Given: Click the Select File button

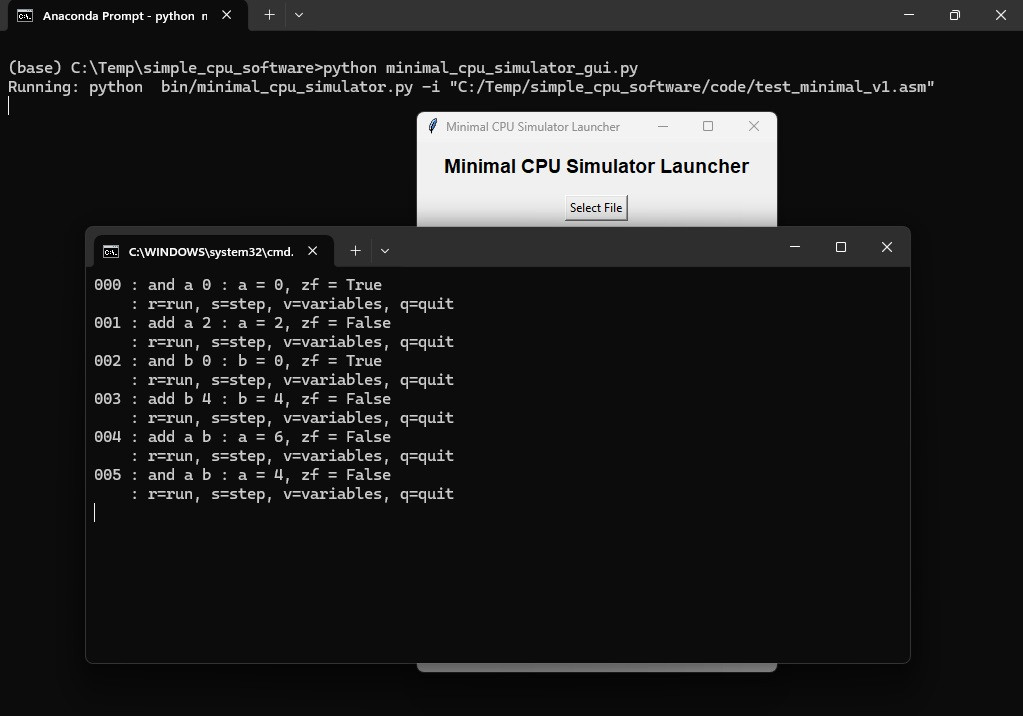Looking at the screenshot, I should click(596, 208).
